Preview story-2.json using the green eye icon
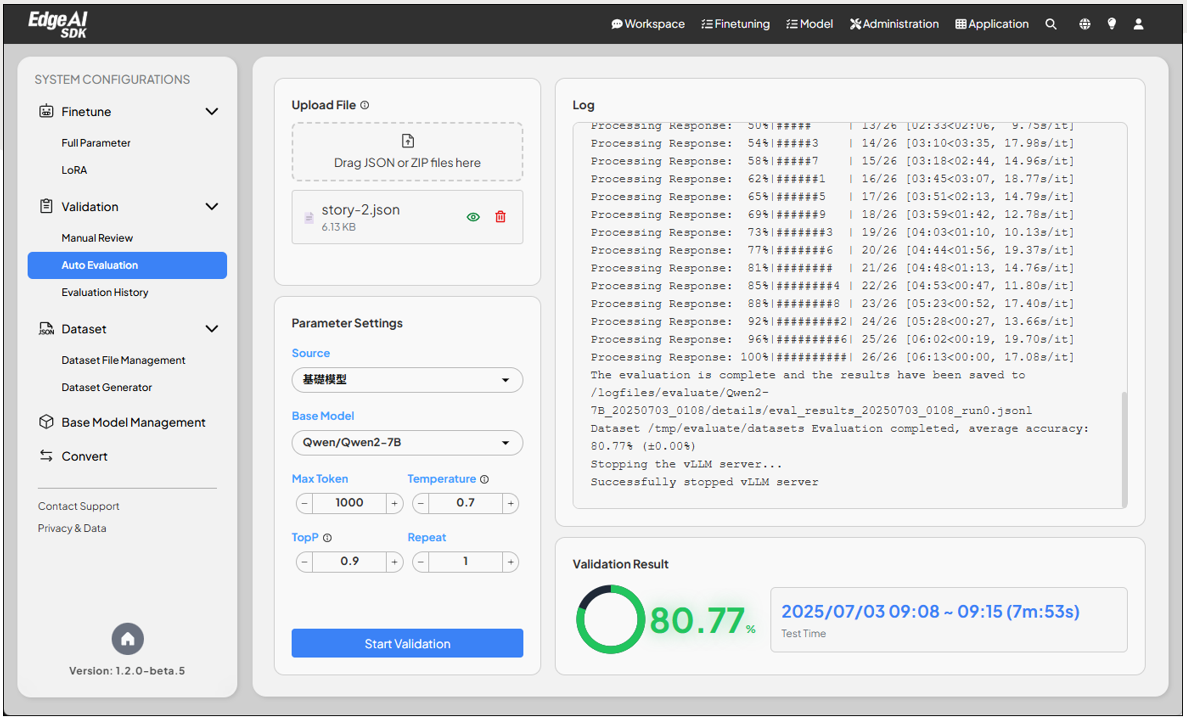Viewport: 1187px width, 720px height. click(474, 217)
